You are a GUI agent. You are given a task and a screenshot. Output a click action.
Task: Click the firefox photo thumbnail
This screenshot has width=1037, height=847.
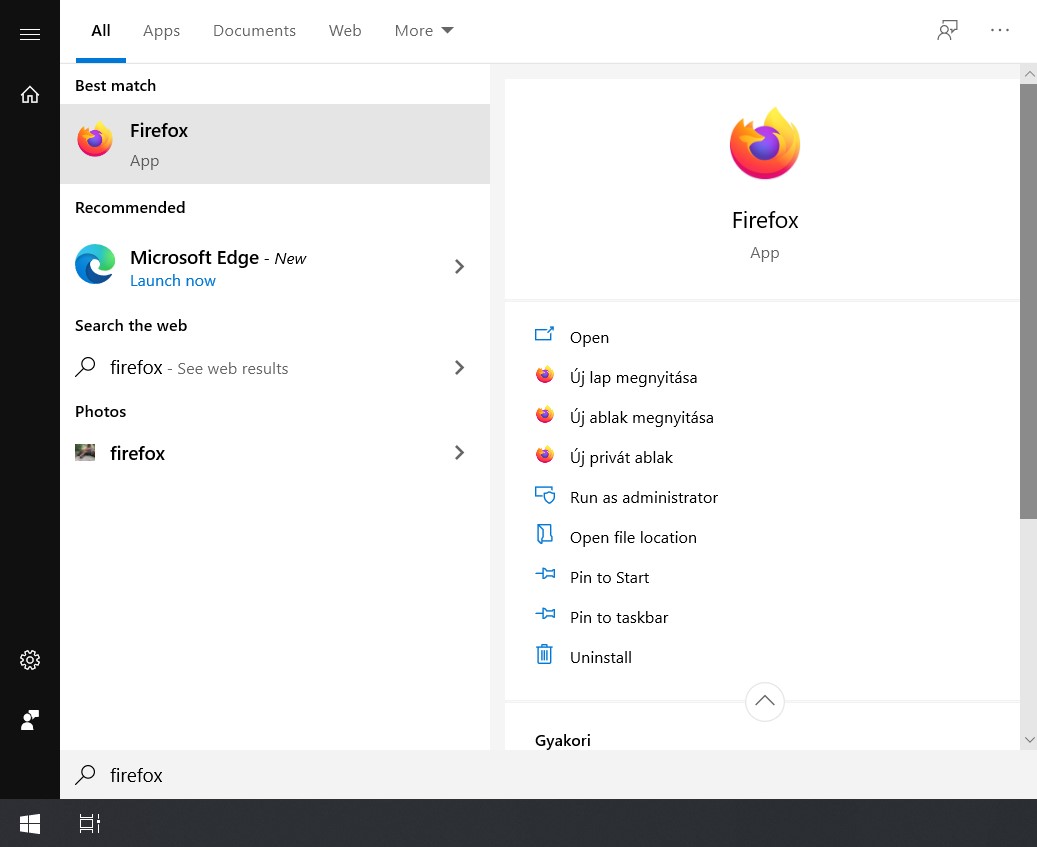click(85, 452)
